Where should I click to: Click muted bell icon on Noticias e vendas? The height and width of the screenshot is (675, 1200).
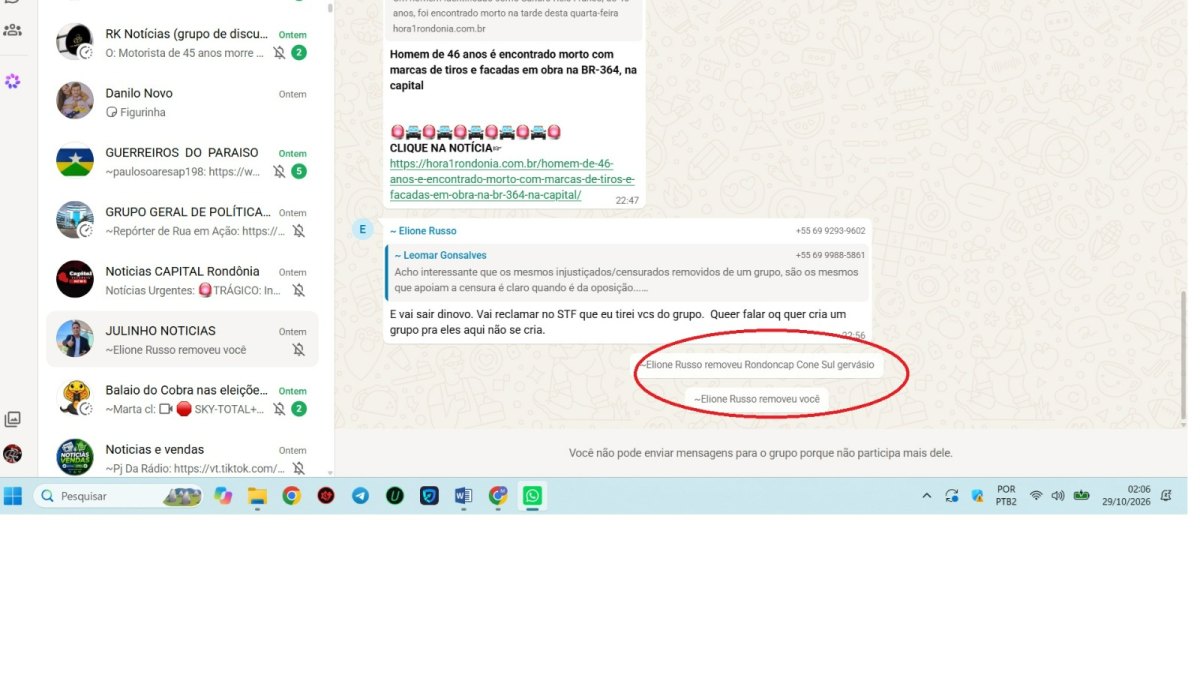pos(298,468)
